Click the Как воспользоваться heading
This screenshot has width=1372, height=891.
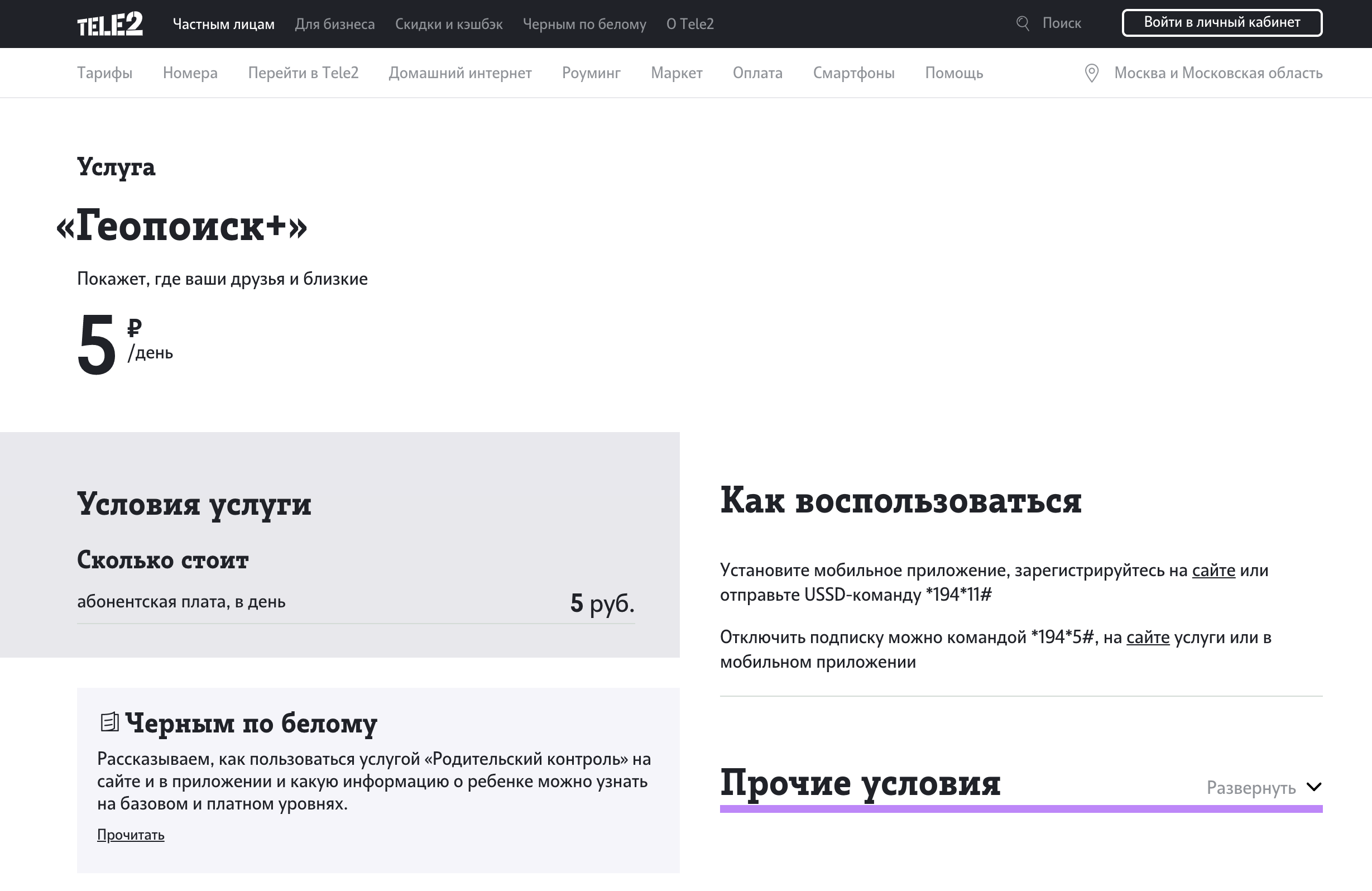tap(900, 501)
